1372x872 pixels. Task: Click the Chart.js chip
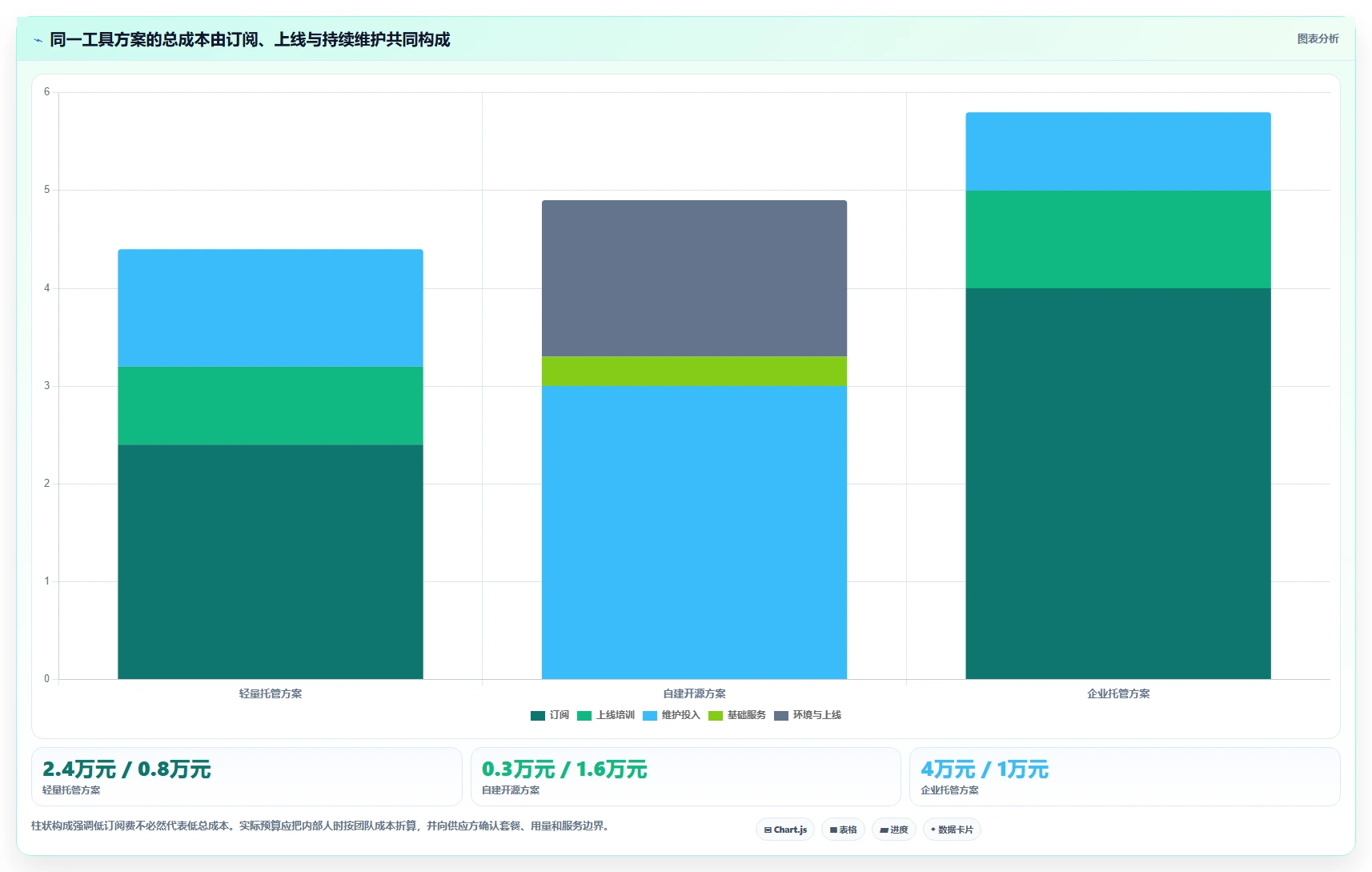[x=785, y=830]
